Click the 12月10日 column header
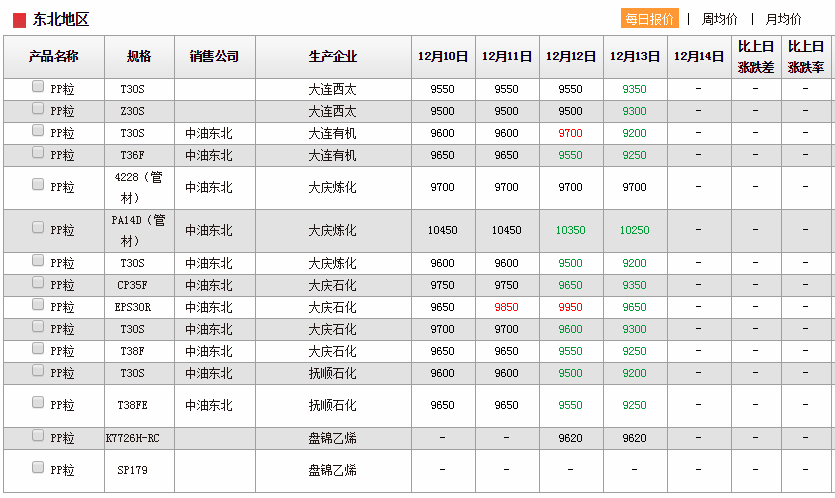Screen dimensions: 835x498 (443, 56)
